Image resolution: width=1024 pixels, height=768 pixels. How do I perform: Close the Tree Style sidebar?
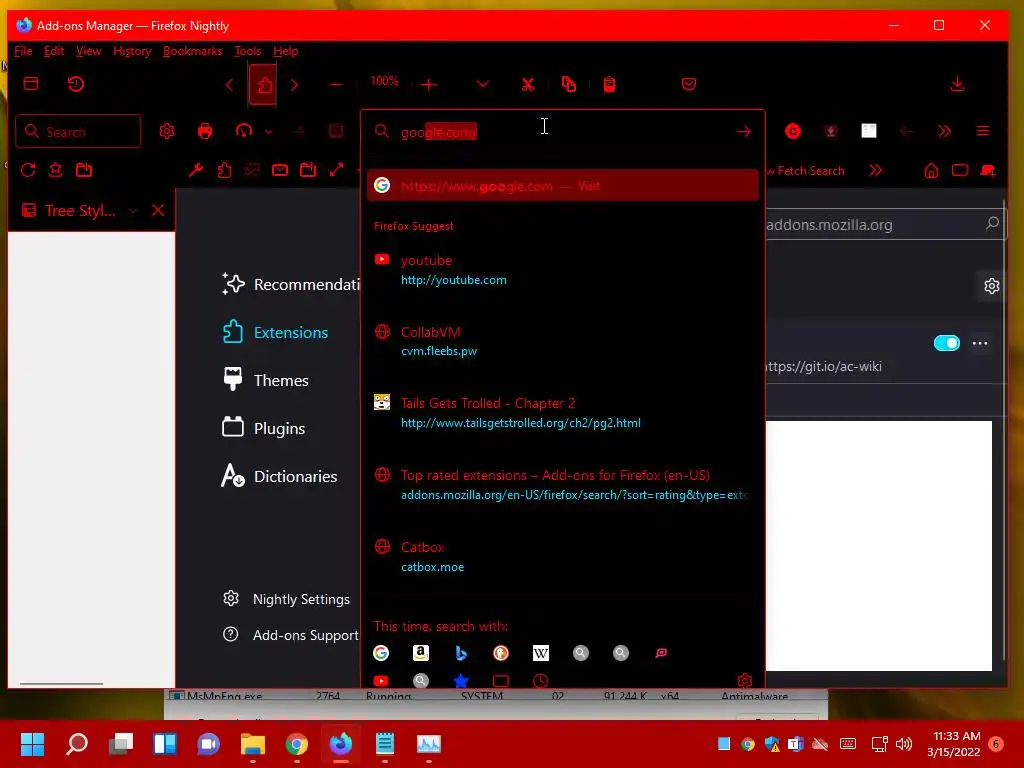click(158, 210)
